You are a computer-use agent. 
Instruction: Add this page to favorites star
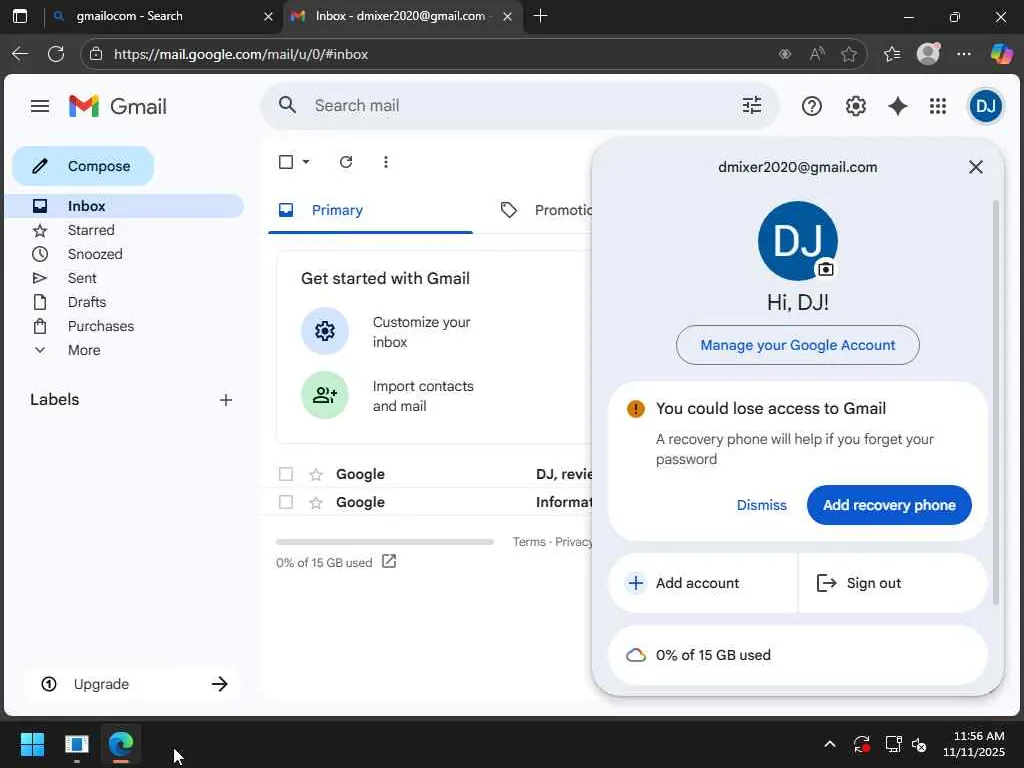pyautogui.click(x=849, y=54)
